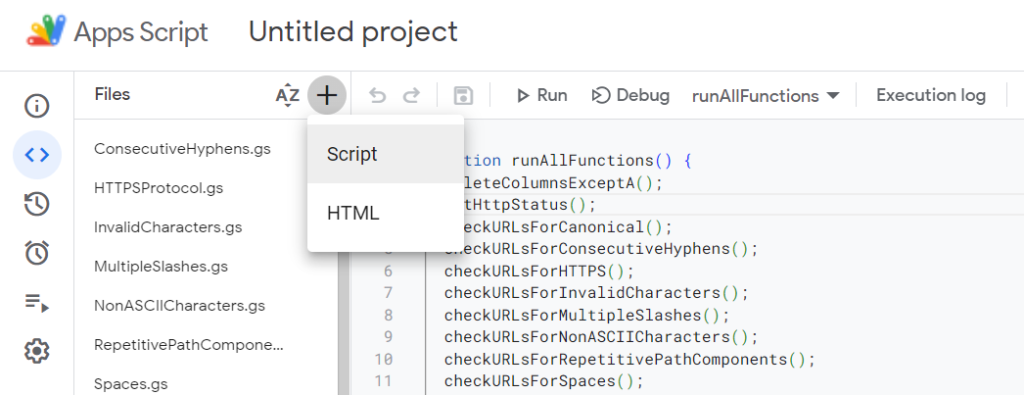
Task: Open the runAllFunctions function dropdown
Action: coord(765,97)
